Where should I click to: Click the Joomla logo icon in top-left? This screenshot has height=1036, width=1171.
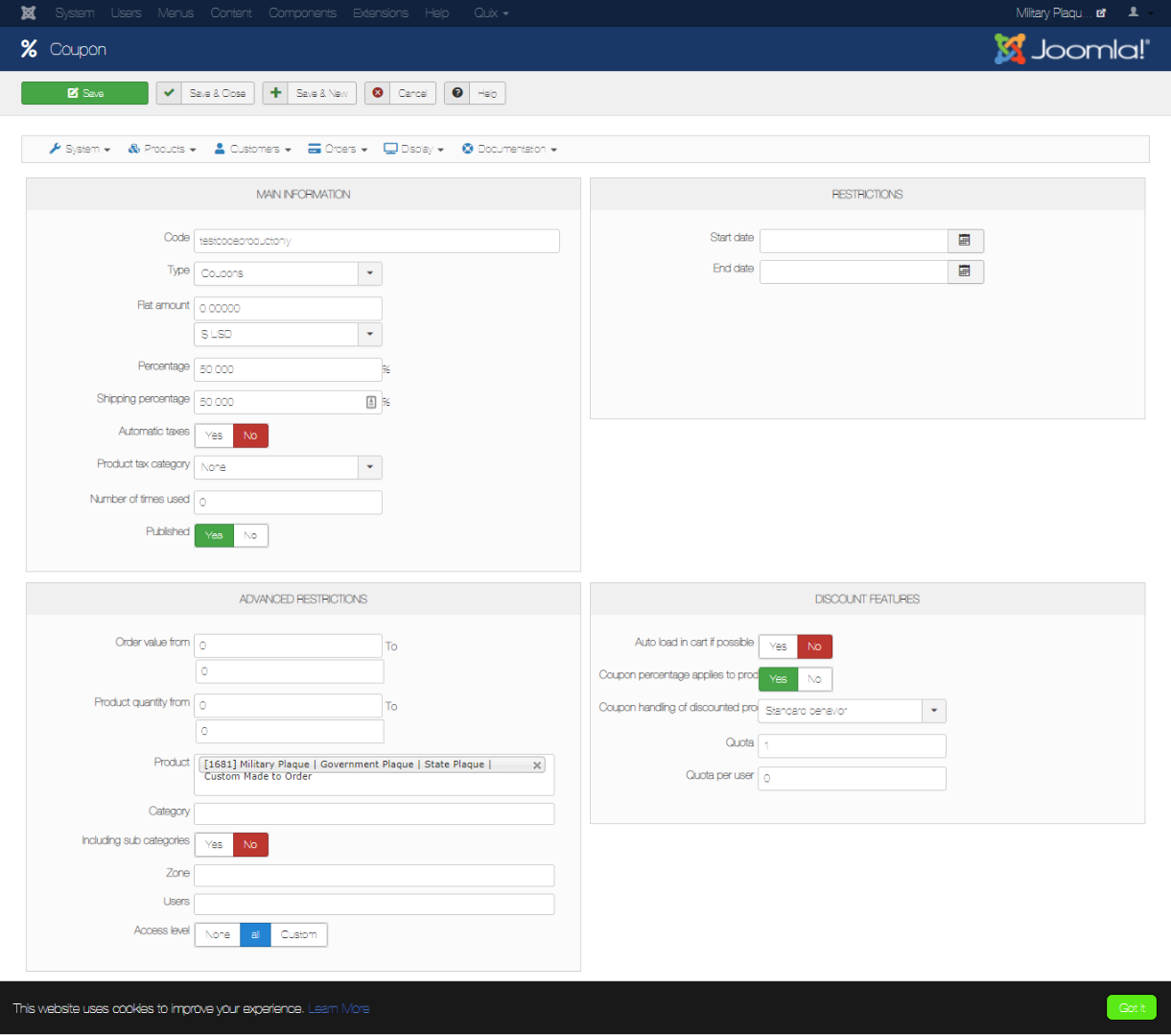click(29, 13)
